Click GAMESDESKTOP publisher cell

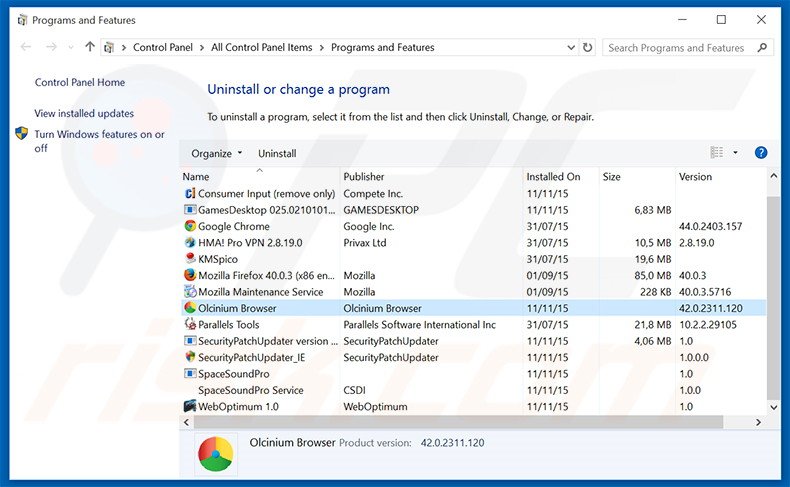click(x=381, y=210)
